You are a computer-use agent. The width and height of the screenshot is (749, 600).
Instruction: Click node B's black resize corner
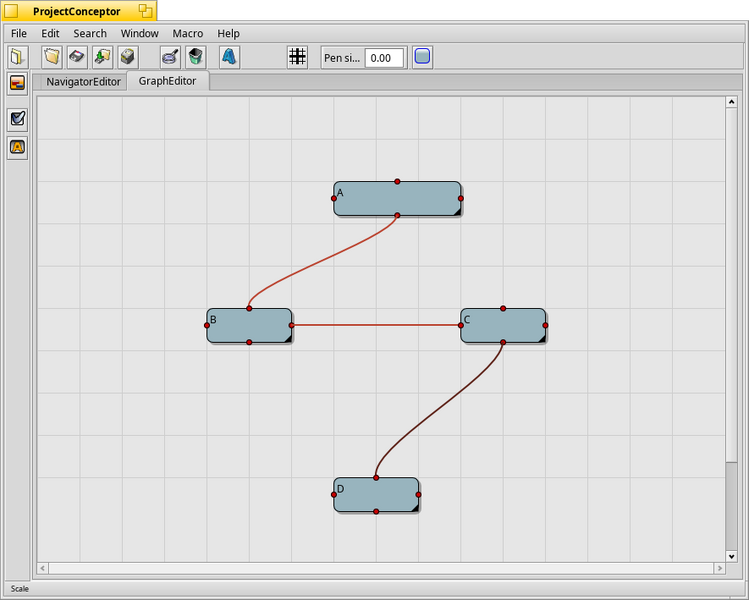288,339
